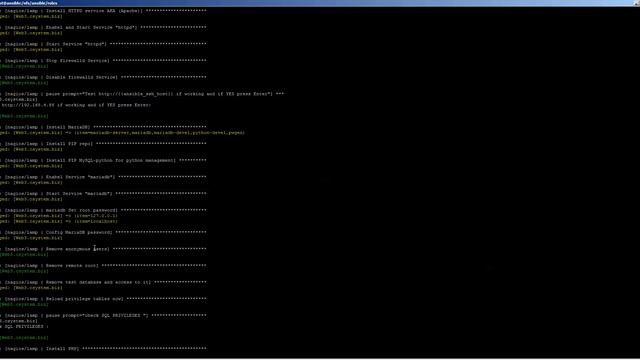Click the 'Install PIP MySQL-python for python management' line
The width and height of the screenshot is (640, 360).
[103, 160]
